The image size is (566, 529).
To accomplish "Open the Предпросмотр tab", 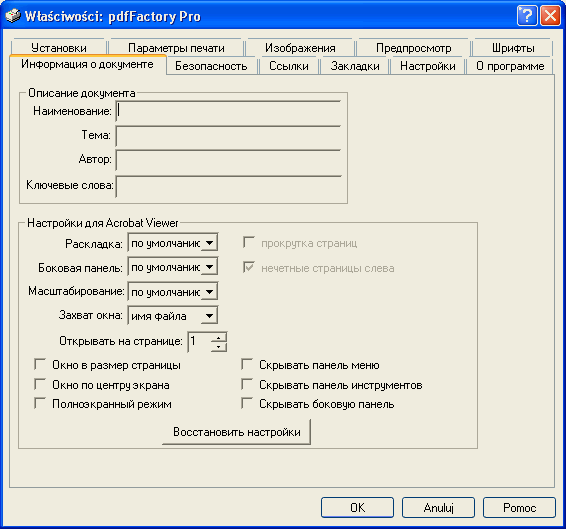I will pos(413,48).
